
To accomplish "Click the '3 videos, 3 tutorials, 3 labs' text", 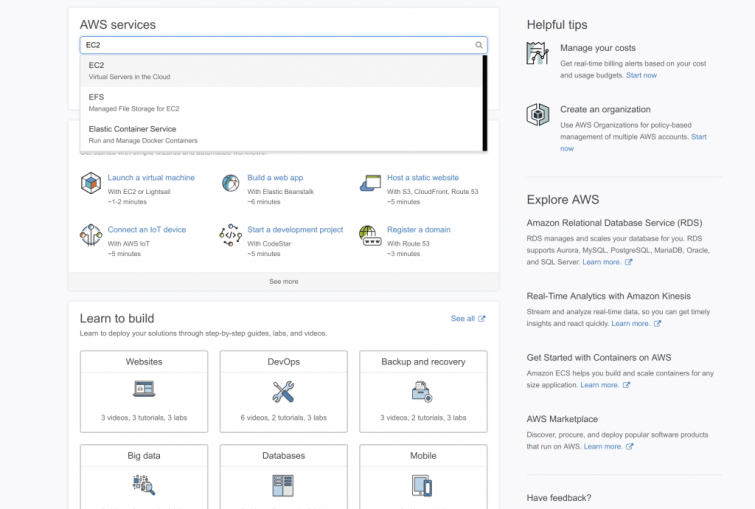I will coord(144,418).
